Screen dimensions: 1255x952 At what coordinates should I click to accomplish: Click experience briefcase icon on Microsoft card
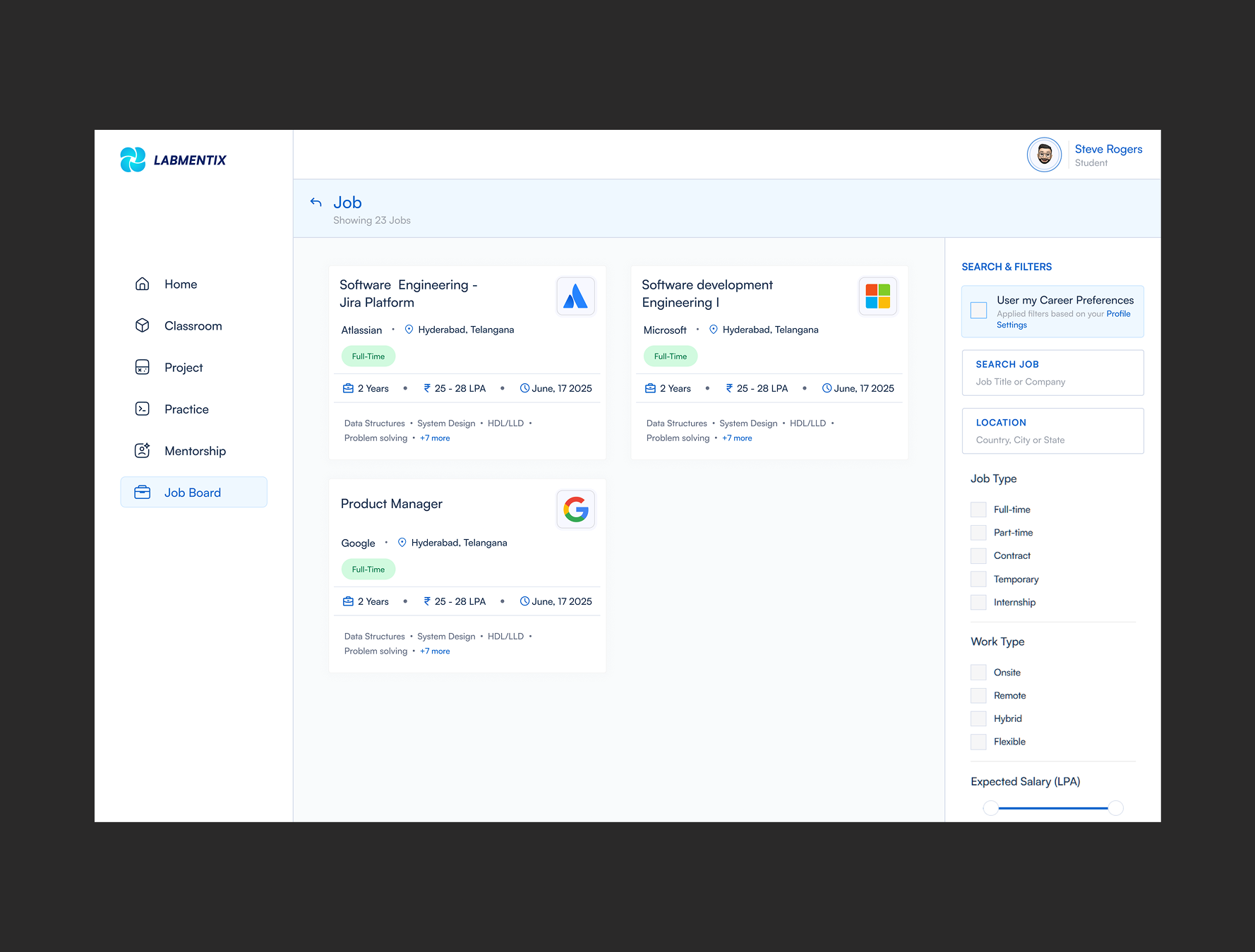point(650,388)
